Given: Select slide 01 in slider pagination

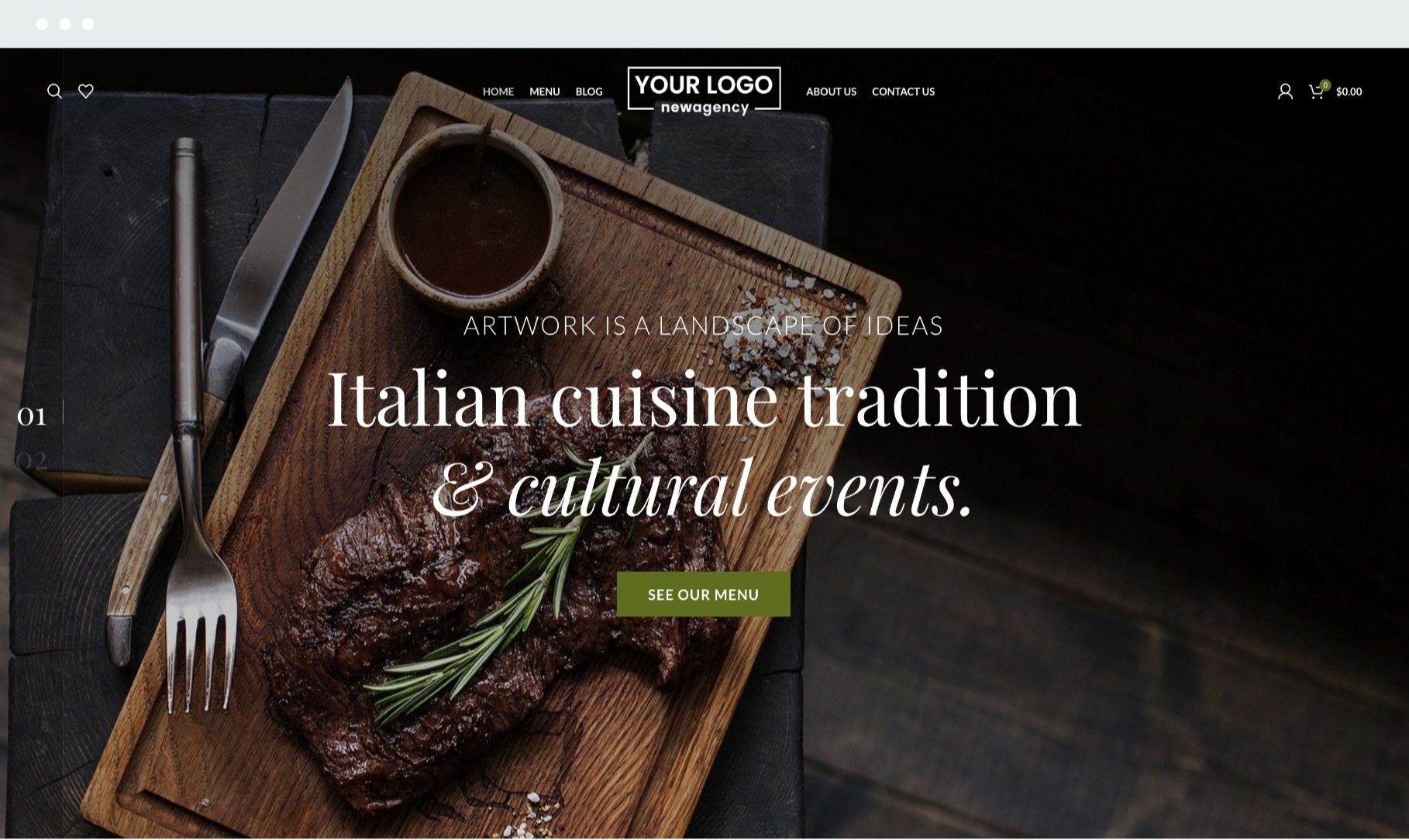Looking at the screenshot, I should click(x=32, y=416).
